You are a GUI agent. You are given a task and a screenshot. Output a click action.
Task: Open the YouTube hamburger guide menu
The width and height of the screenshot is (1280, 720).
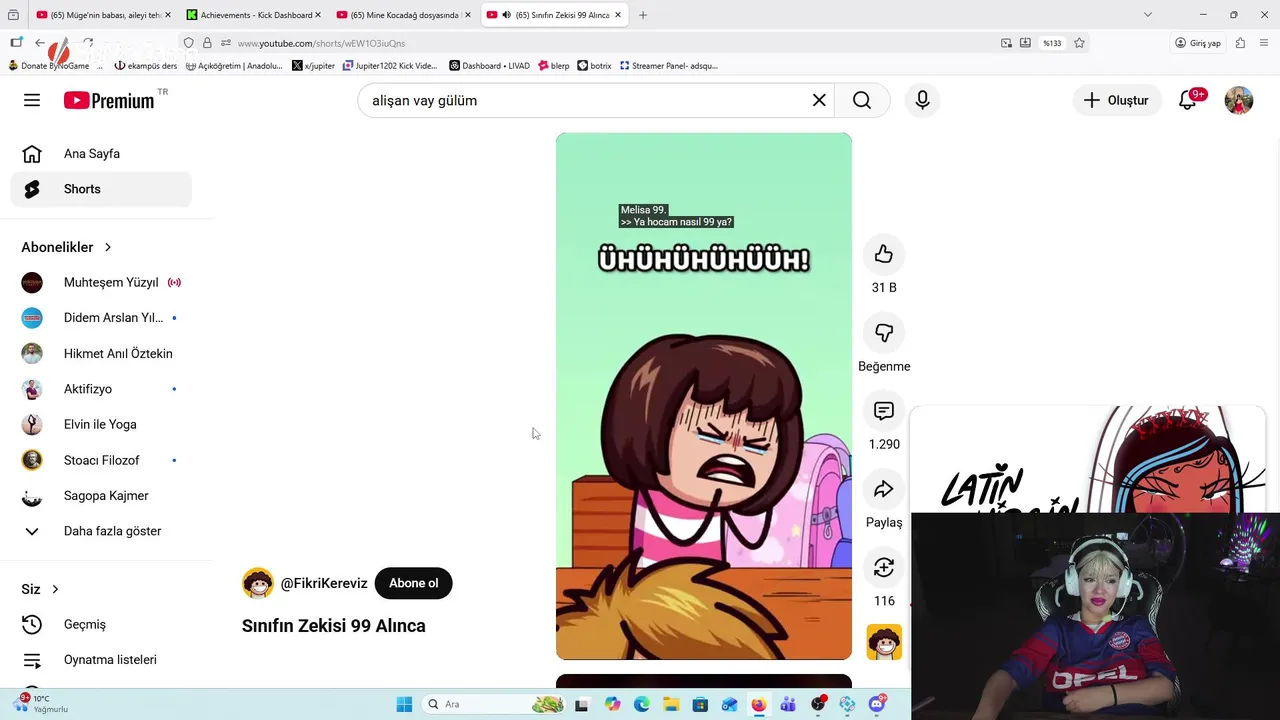[x=32, y=100]
